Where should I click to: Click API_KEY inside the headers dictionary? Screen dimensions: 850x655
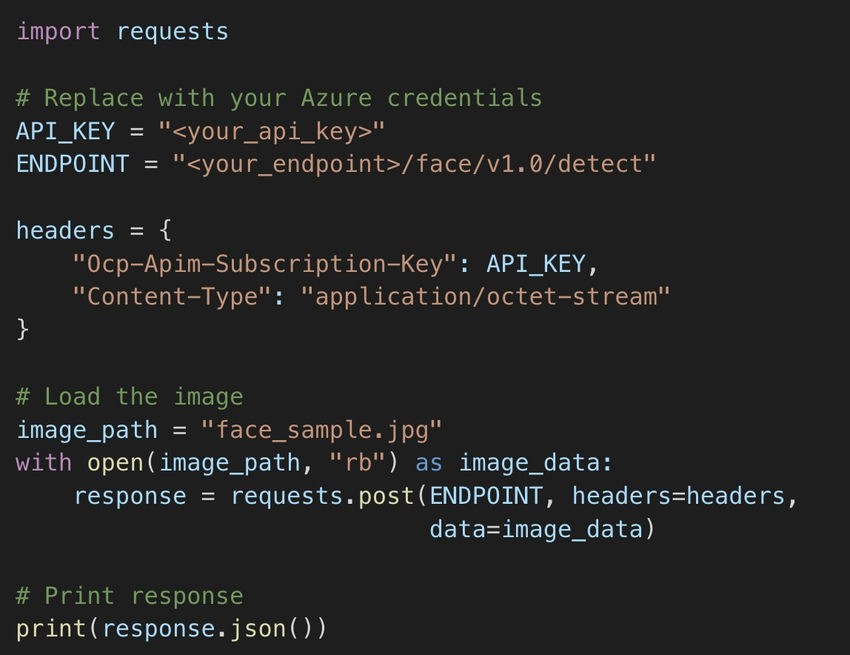(x=536, y=264)
